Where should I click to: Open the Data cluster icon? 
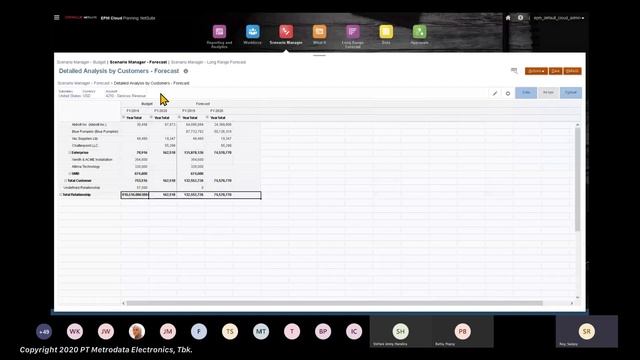point(386,32)
